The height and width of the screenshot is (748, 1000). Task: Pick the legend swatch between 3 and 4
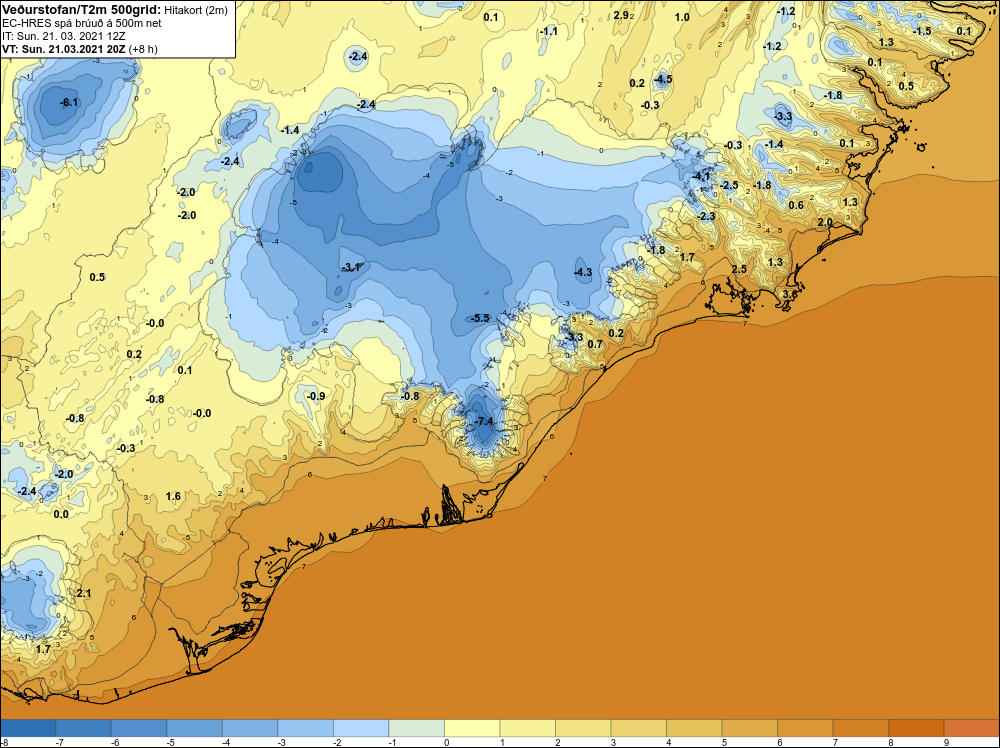pyautogui.click(x=638, y=728)
